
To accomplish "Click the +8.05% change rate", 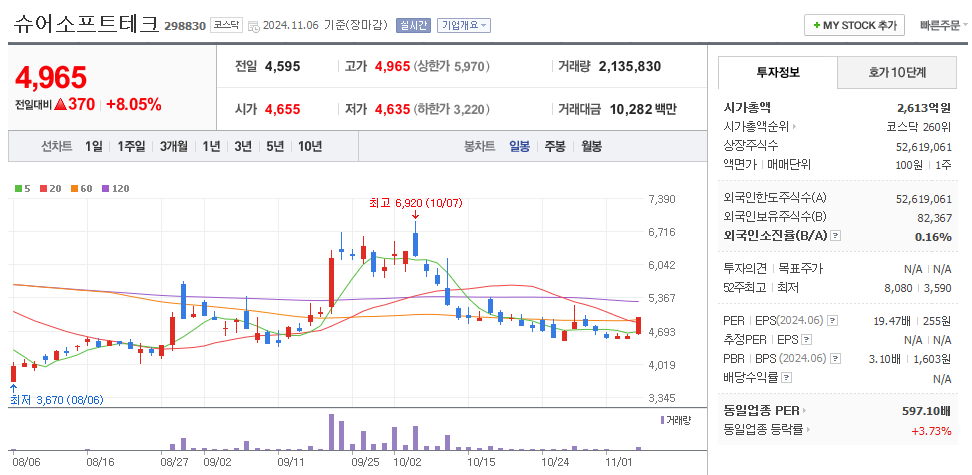I will click(134, 105).
